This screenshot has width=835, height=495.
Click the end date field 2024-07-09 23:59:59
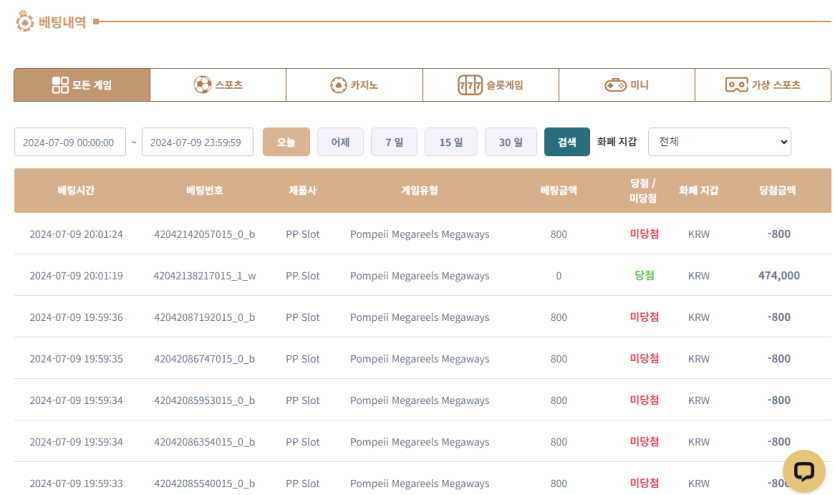click(x=198, y=142)
